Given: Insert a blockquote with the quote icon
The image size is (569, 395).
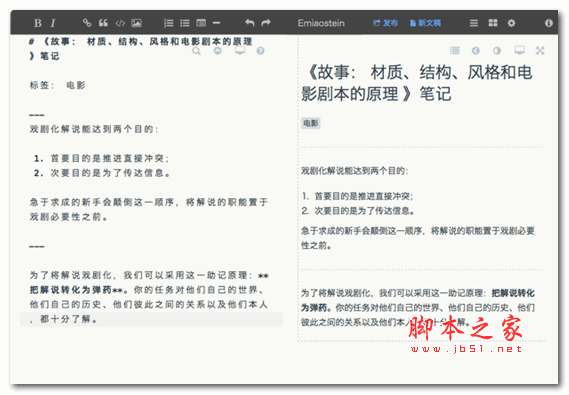Looking at the screenshot, I should tap(103, 23).
